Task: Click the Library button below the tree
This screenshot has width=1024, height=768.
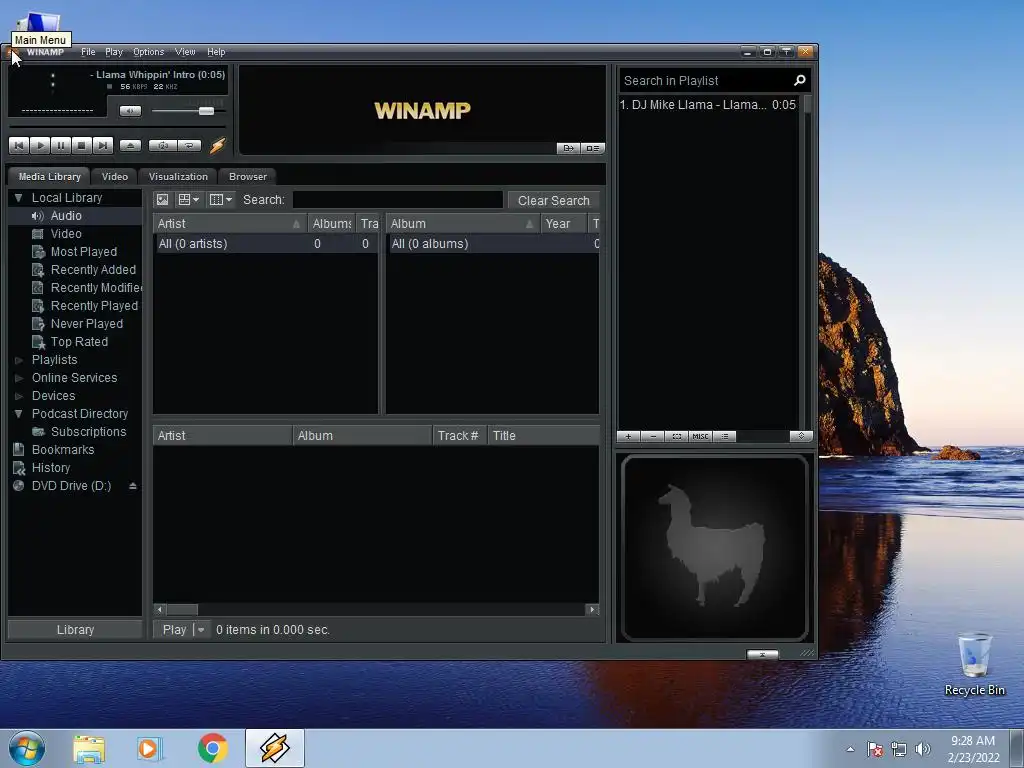Action: tap(75, 630)
